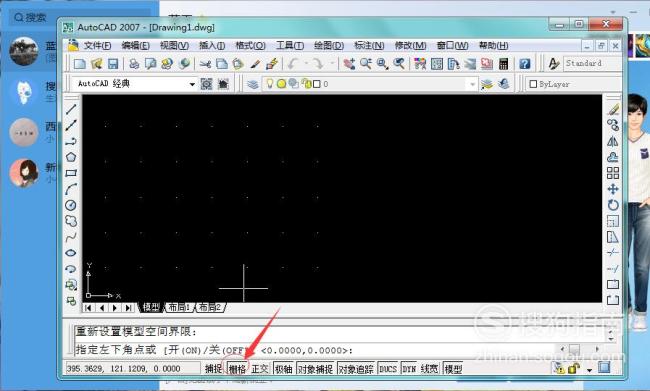Toggle 正交 ortho mode
The image size is (650, 391).
click(260, 369)
